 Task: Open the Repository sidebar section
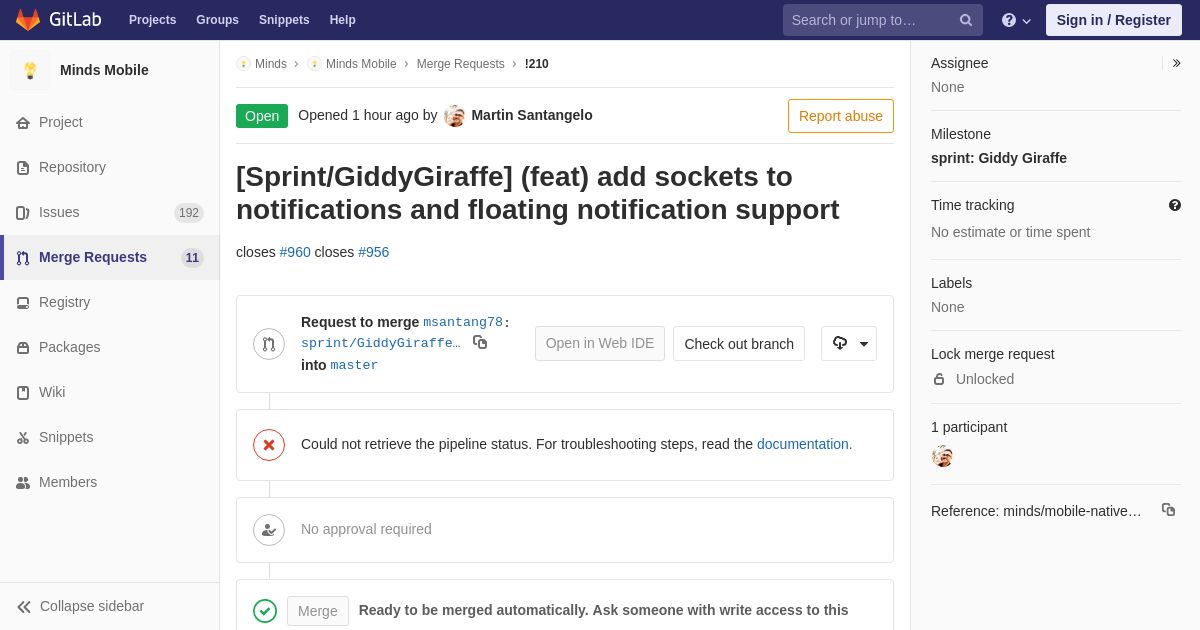click(109, 167)
